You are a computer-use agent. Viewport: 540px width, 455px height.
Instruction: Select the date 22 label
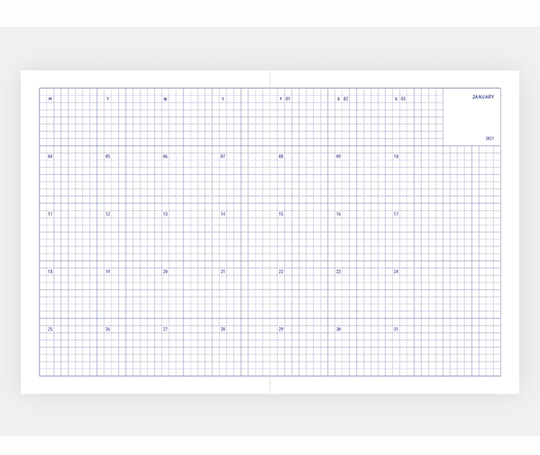pos(281,272)
